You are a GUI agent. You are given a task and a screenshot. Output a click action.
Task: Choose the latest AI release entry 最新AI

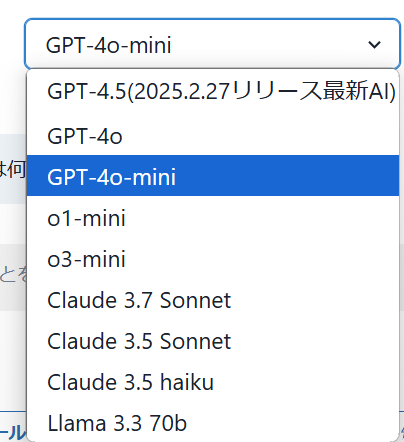(213, 91)
